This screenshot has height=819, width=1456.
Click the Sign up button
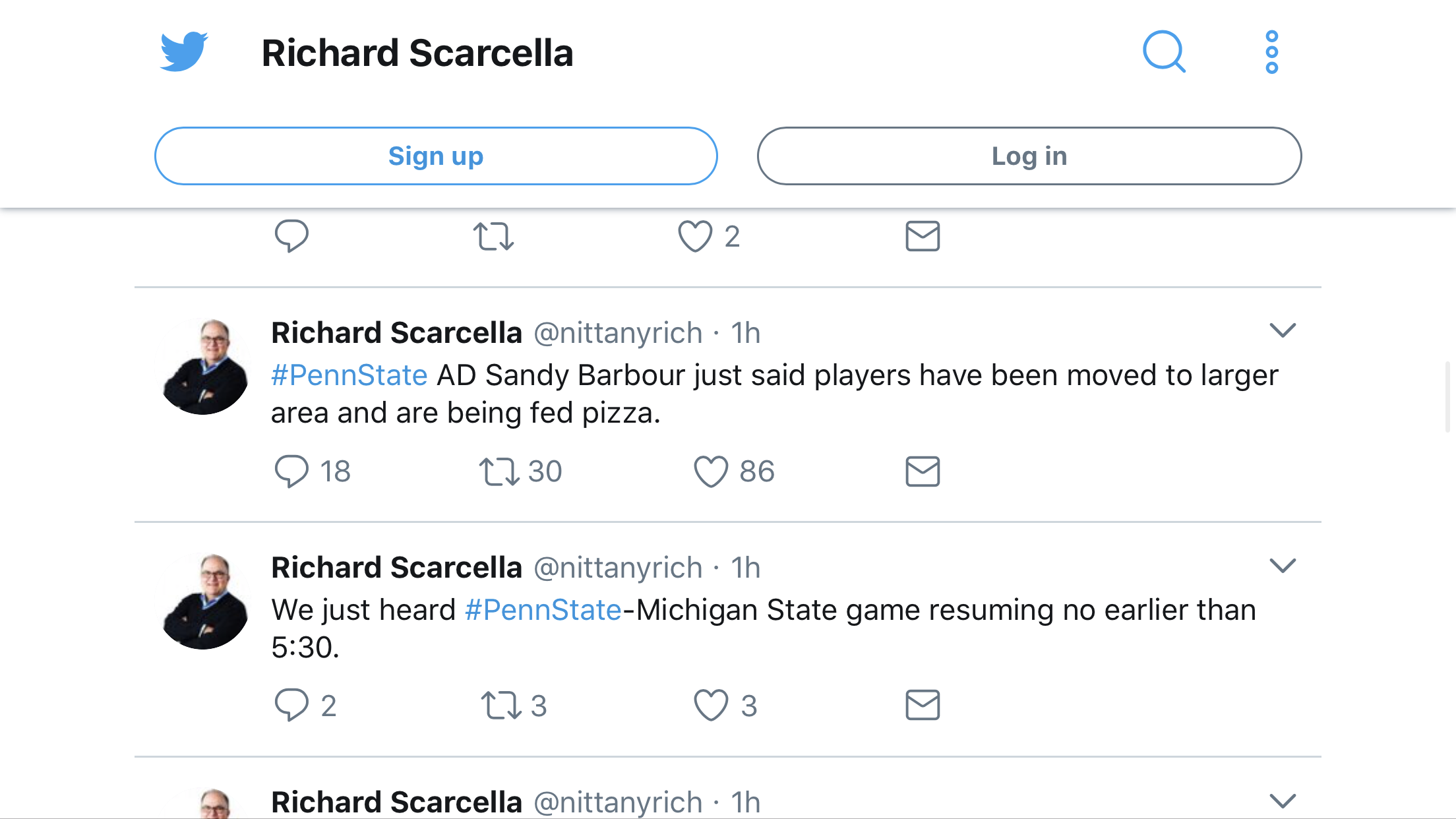click(436, 156)
